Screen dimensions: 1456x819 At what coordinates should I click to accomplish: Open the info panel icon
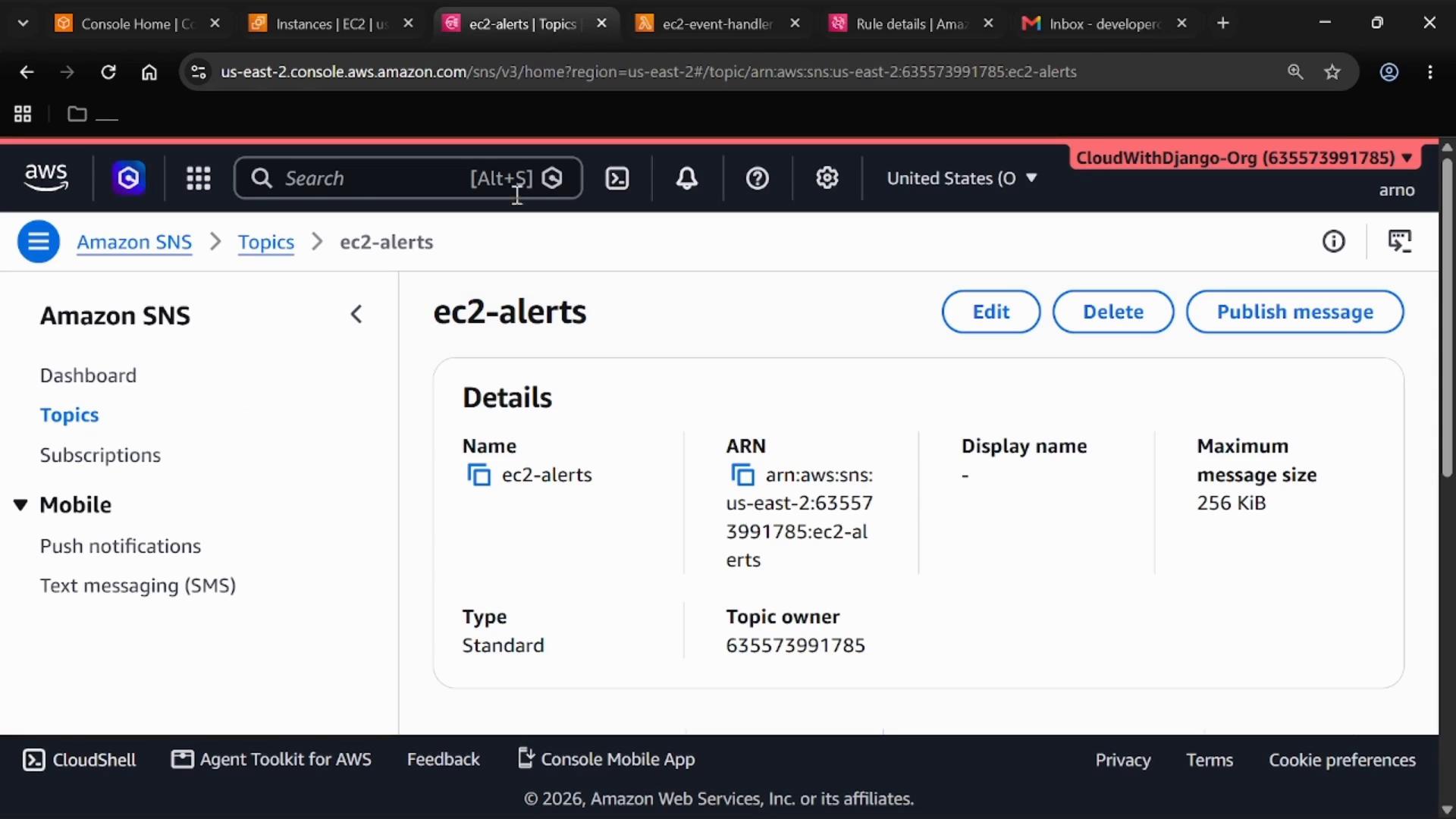1334,242
